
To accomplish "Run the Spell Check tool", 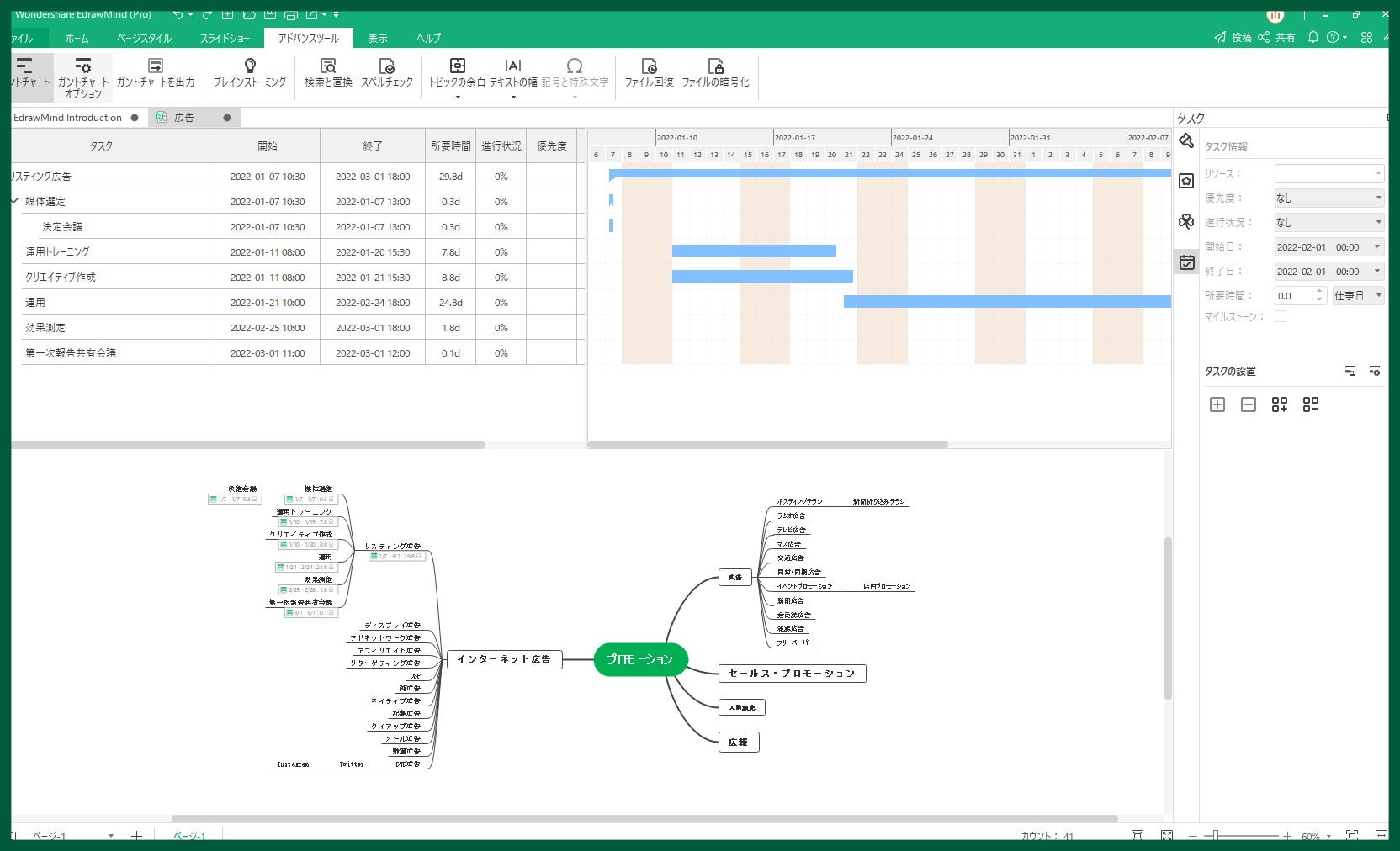I will click(x=387, y=66).
